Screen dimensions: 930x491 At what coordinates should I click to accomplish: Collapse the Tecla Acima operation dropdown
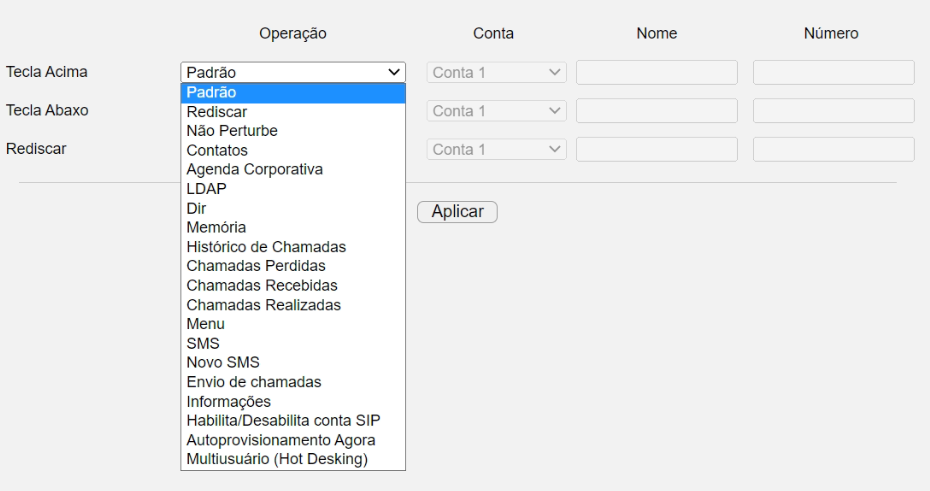293,72
